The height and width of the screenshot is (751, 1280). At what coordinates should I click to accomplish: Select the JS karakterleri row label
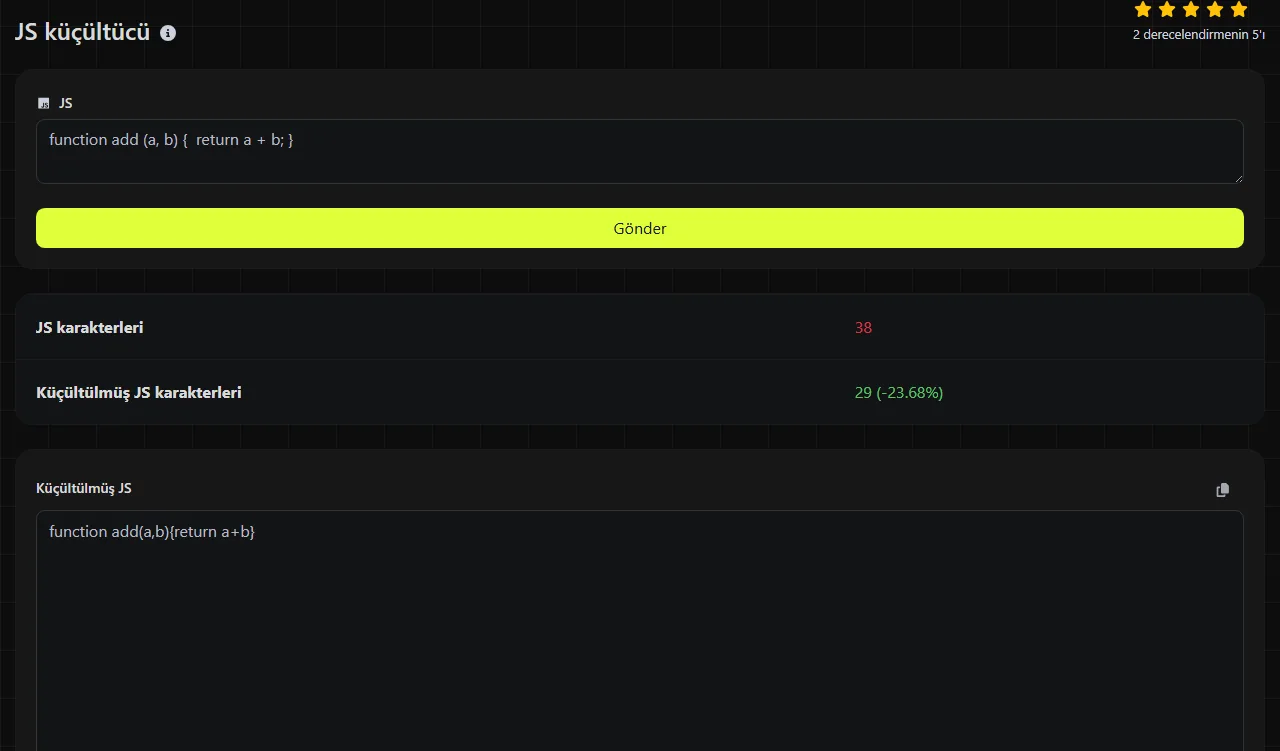pyautogui.click(x=90, y=327)
